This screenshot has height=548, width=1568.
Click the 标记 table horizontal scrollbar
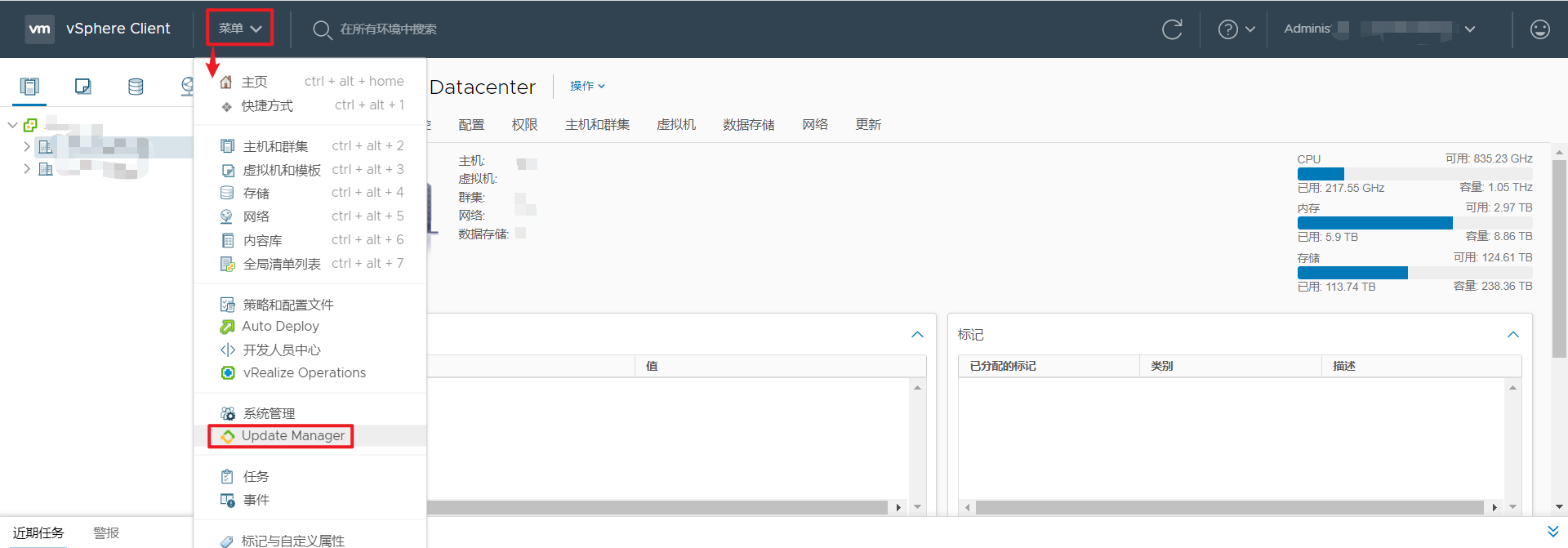pos(1229,508)
